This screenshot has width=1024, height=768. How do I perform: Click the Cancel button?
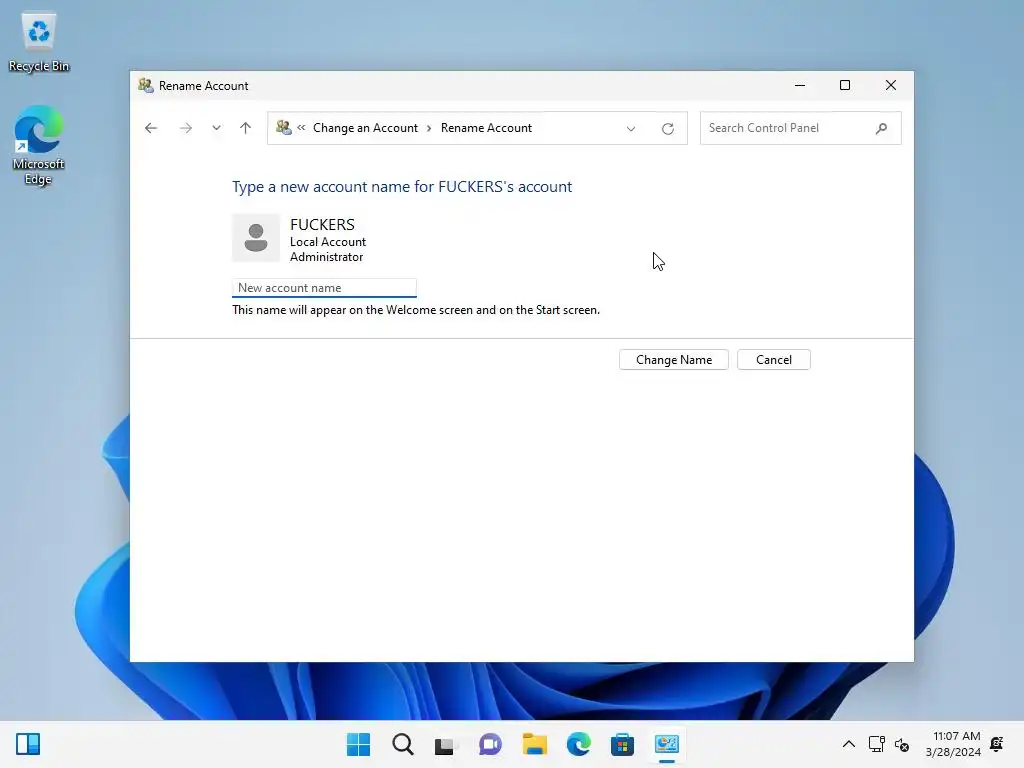[x=774, y=360]
